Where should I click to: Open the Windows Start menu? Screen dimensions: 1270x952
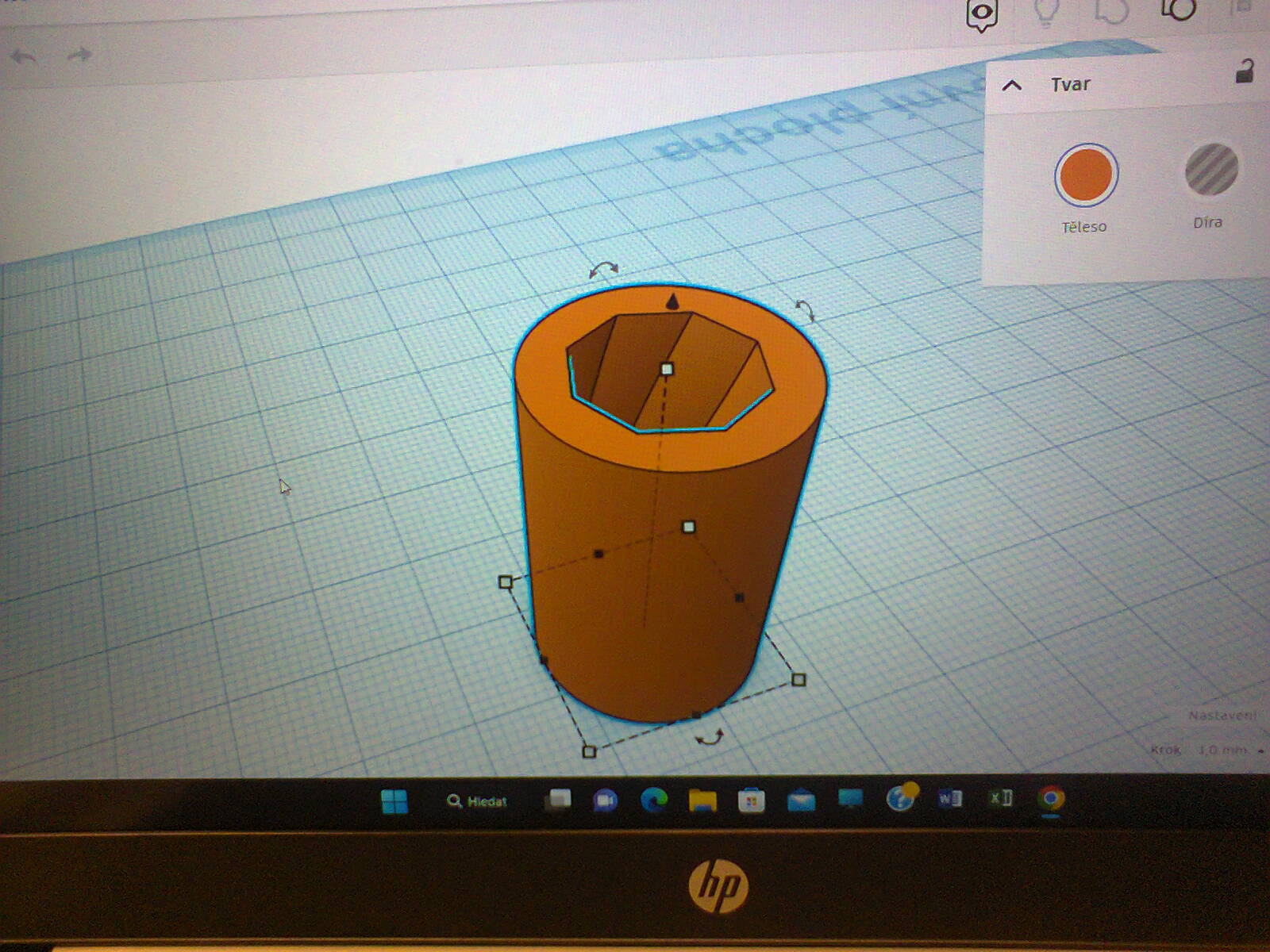394,801
